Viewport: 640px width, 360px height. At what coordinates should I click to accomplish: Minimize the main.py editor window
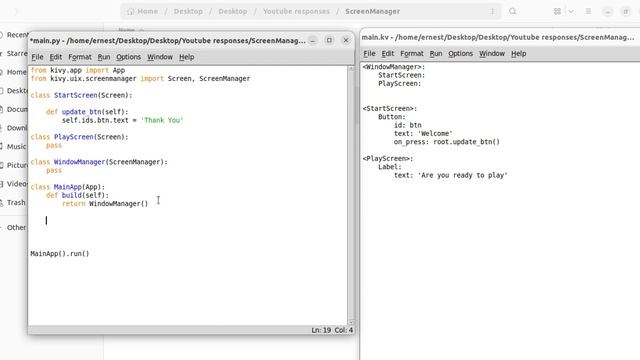pyautogui.click(x=313, y=40)
